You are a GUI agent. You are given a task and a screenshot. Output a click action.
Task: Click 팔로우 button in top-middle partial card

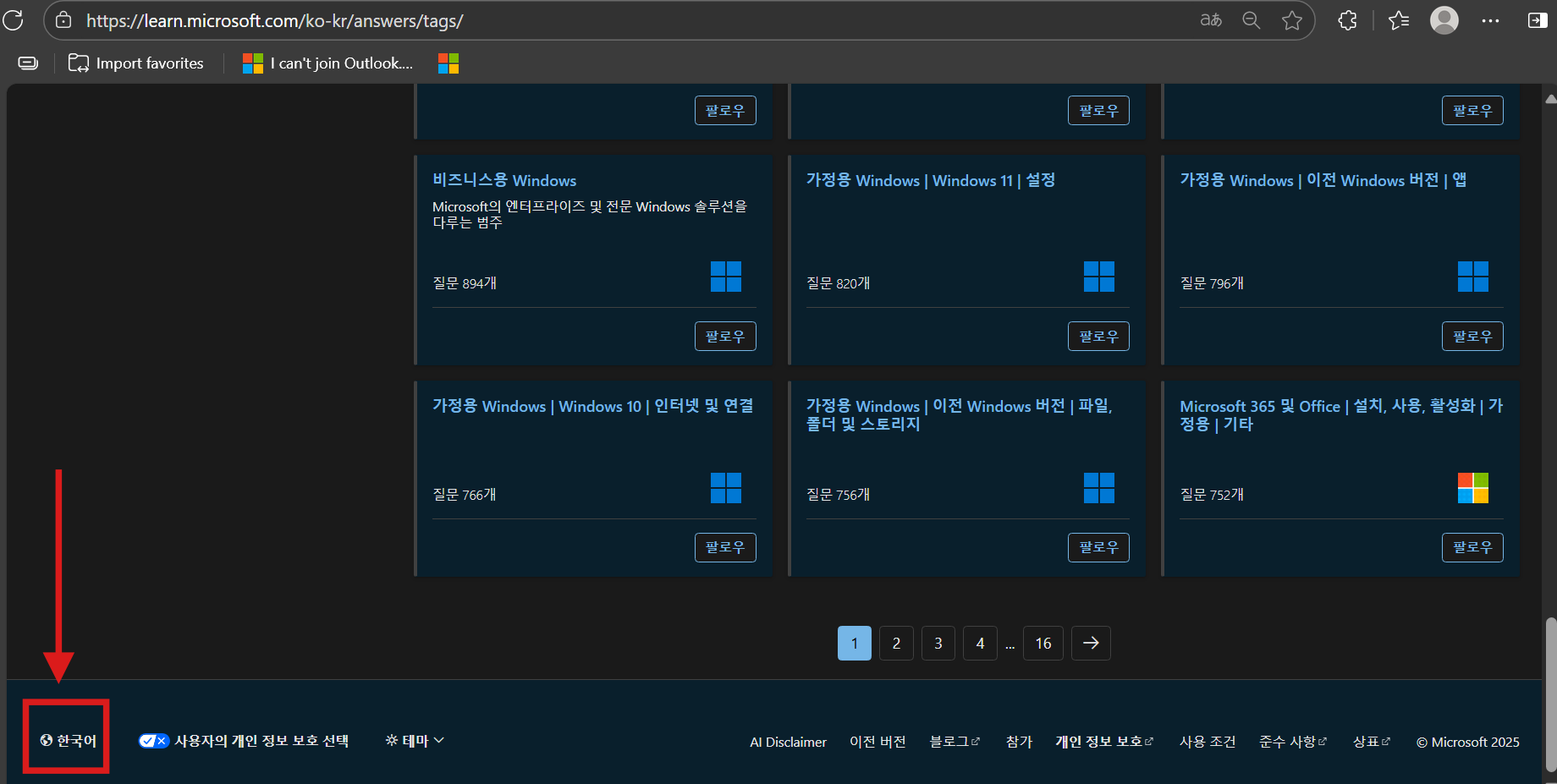1098,110
